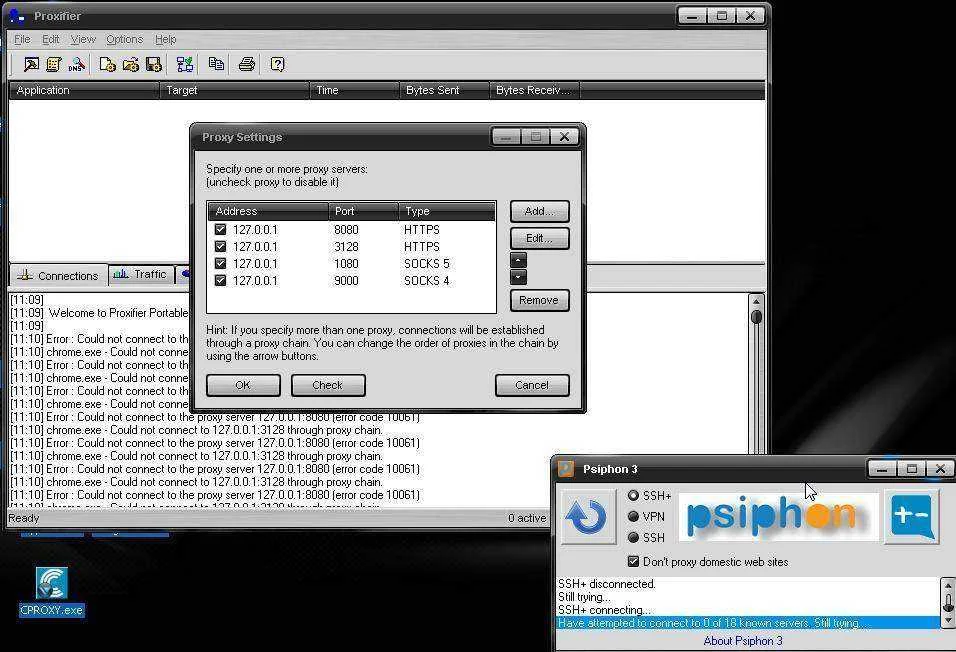This screenshot has width=956, height=652.
Task: Click the Edit... button in Proxy Settings
Action: point(540,238)
